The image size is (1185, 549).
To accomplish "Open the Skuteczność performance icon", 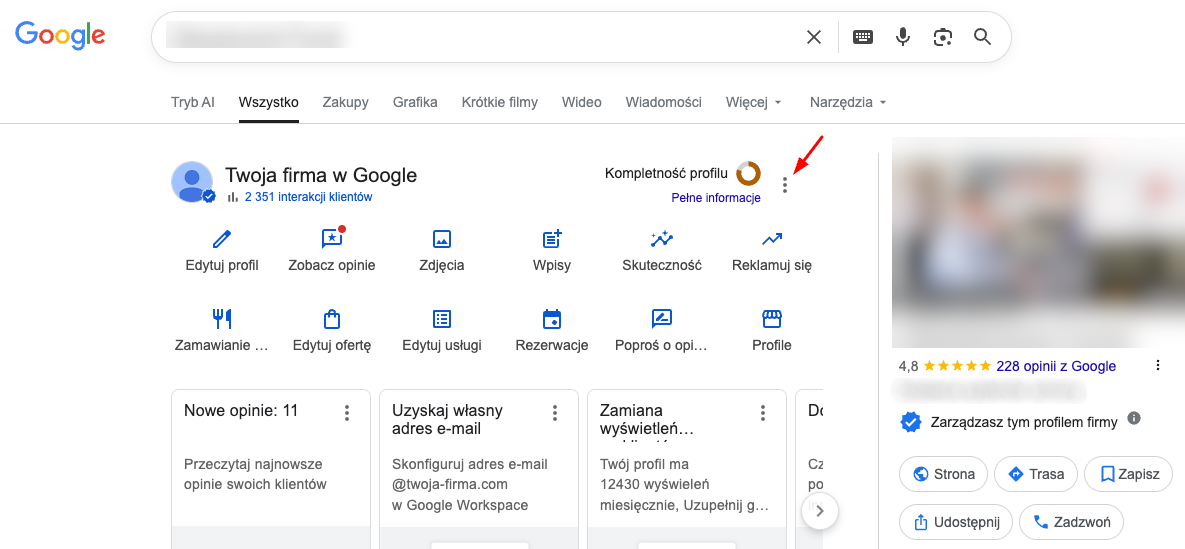I will (x=662, y=239).
